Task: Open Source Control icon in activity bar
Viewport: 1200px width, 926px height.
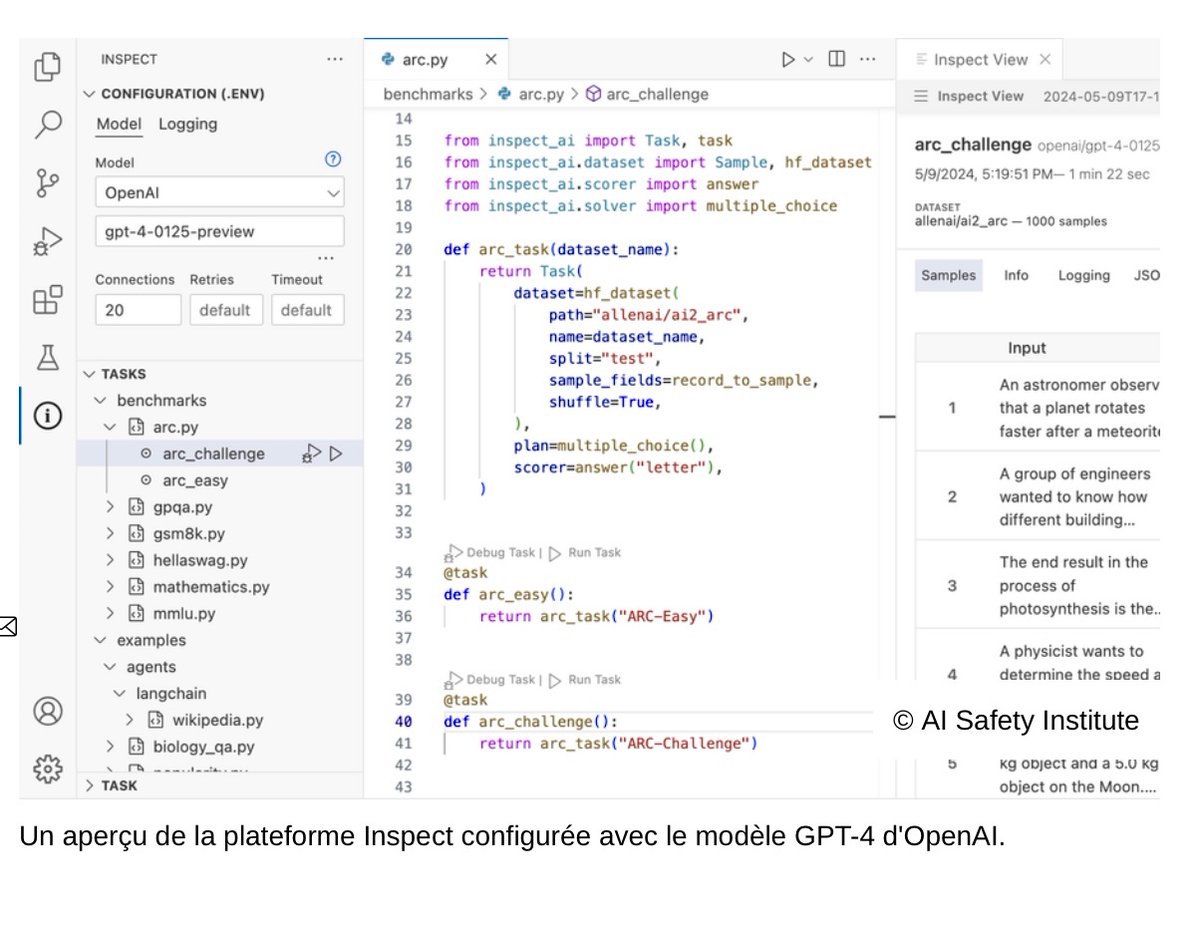Action: coord(48,183)
